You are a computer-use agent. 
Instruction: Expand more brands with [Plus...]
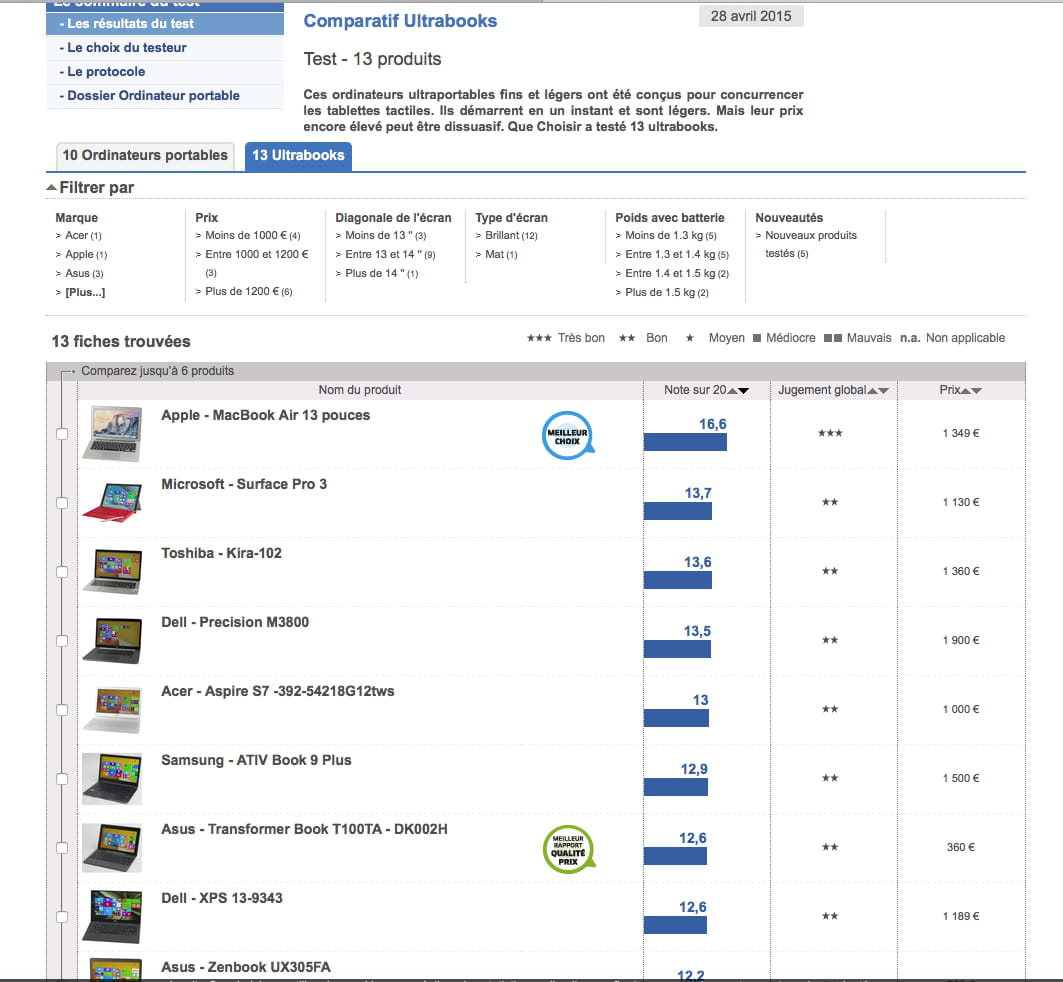[x=85, y=293]
